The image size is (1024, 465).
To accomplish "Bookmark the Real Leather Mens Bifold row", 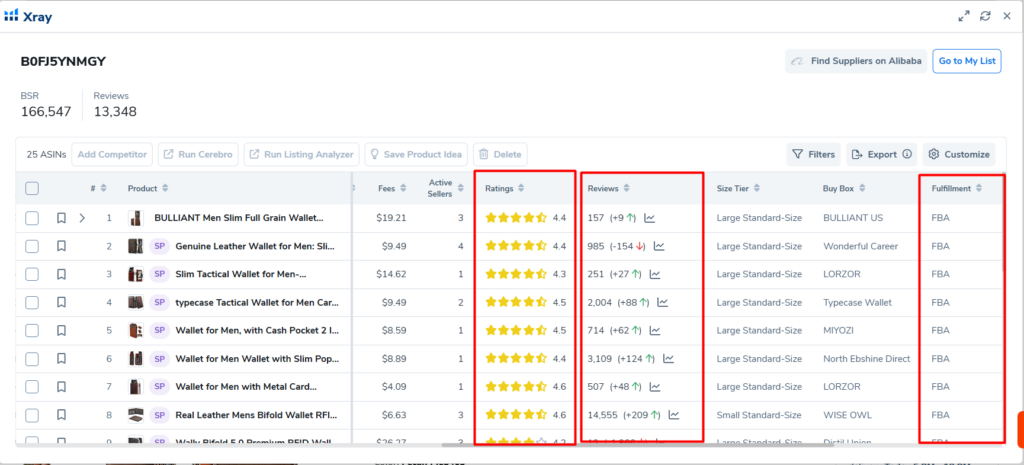I will pyautogui.click(x=61, y=415).
